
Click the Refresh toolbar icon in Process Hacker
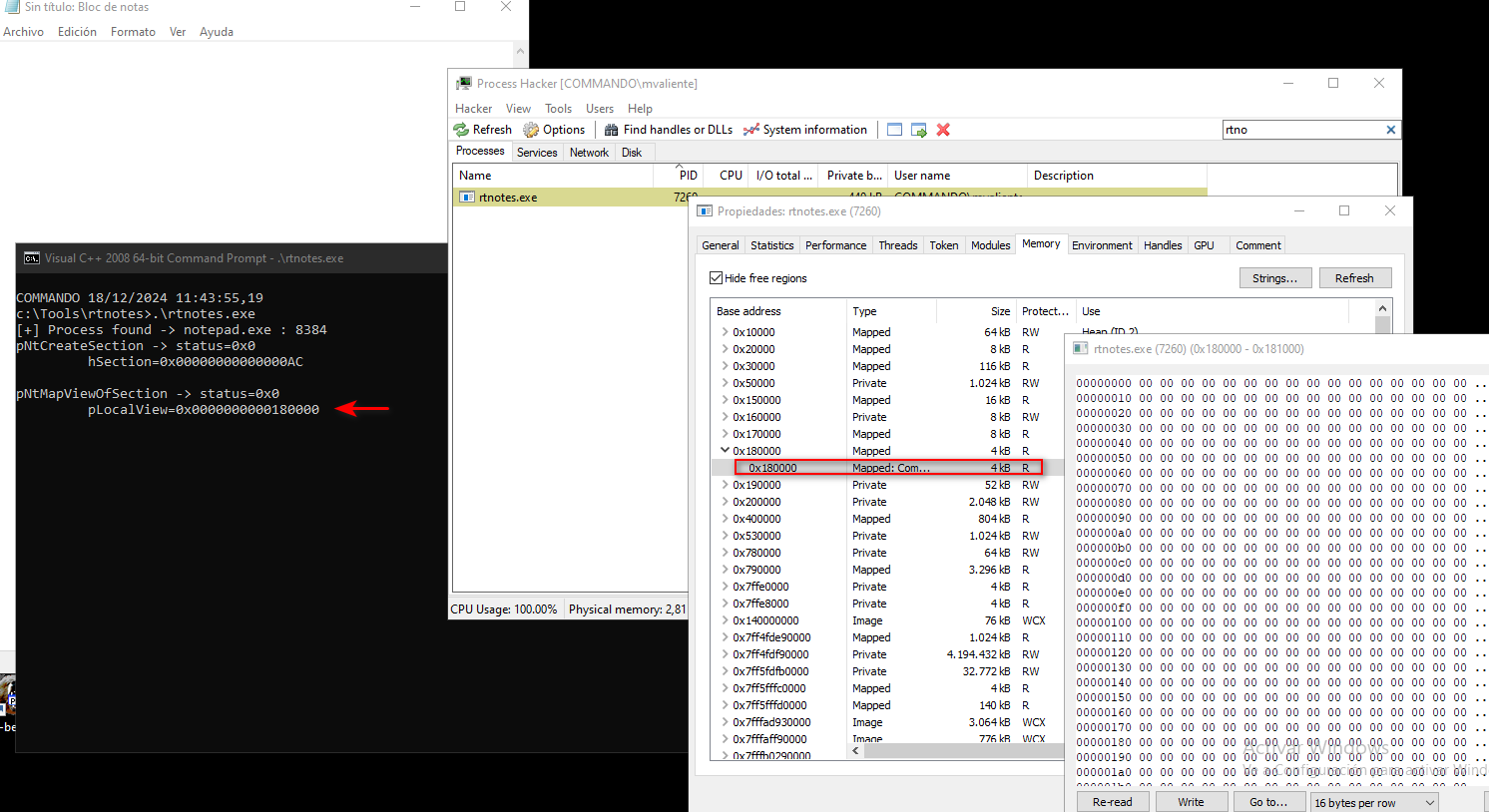461,130
